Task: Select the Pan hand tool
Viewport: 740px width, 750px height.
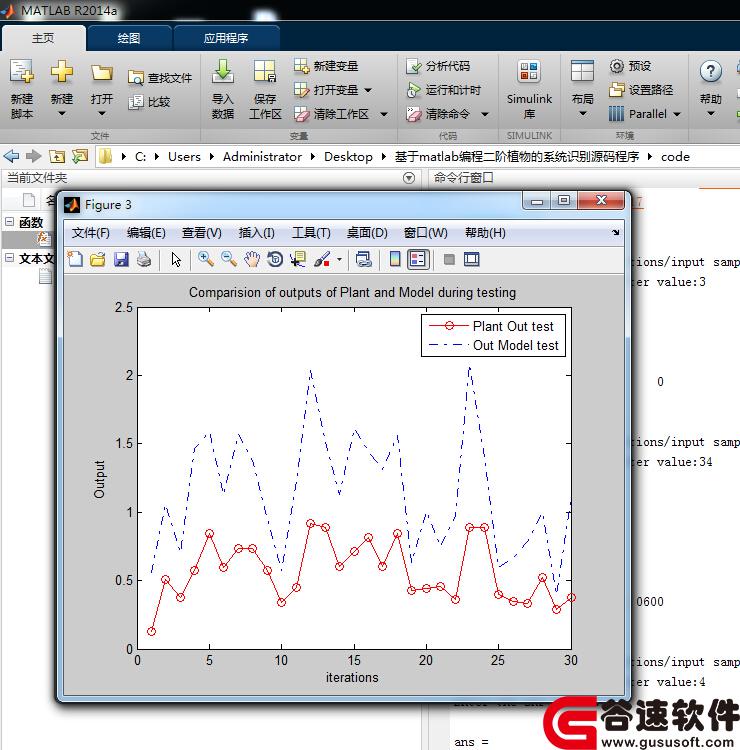Action: pyautogui.click(x=252, y=259)
